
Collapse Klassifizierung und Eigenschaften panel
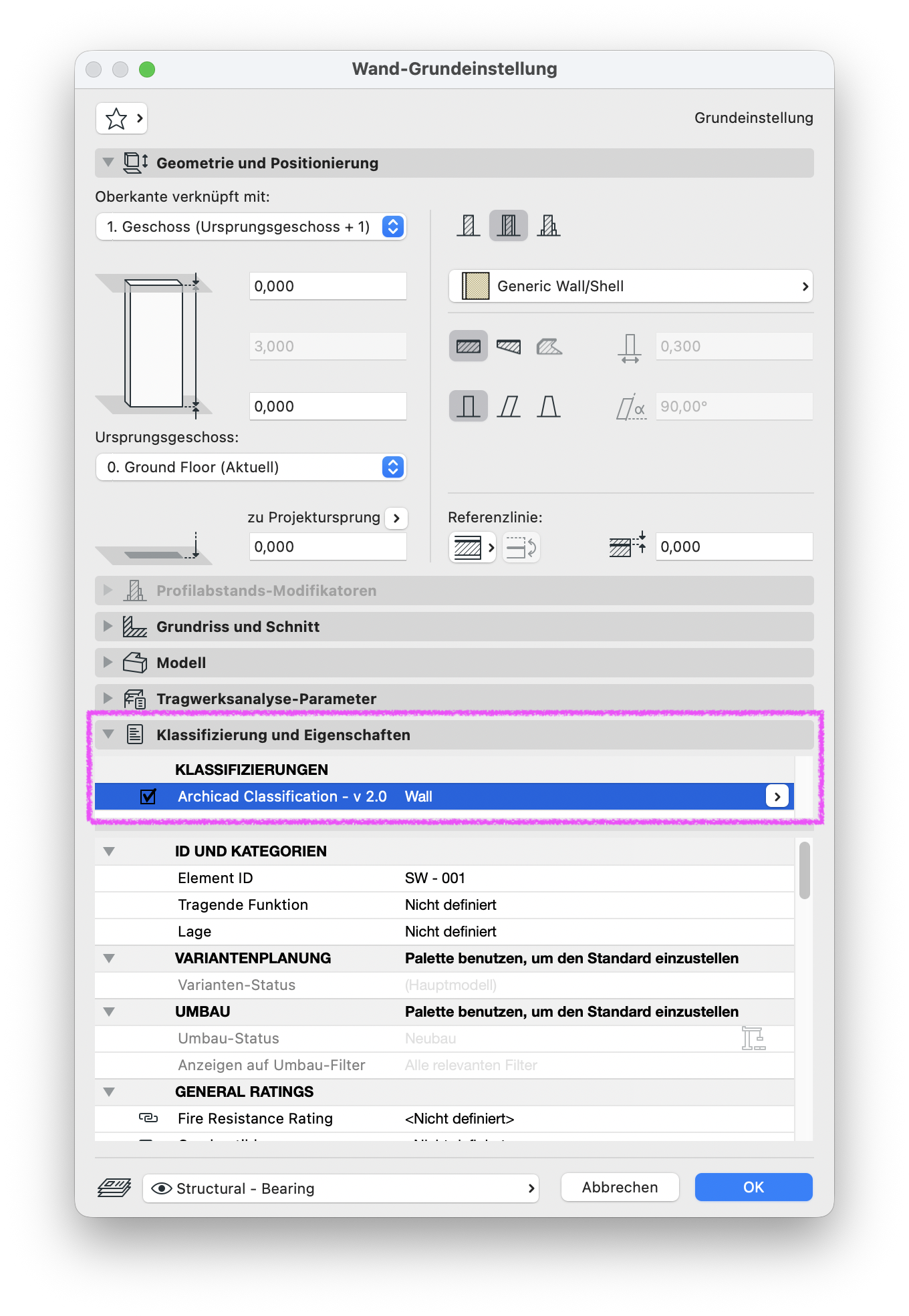pos(108,734)
